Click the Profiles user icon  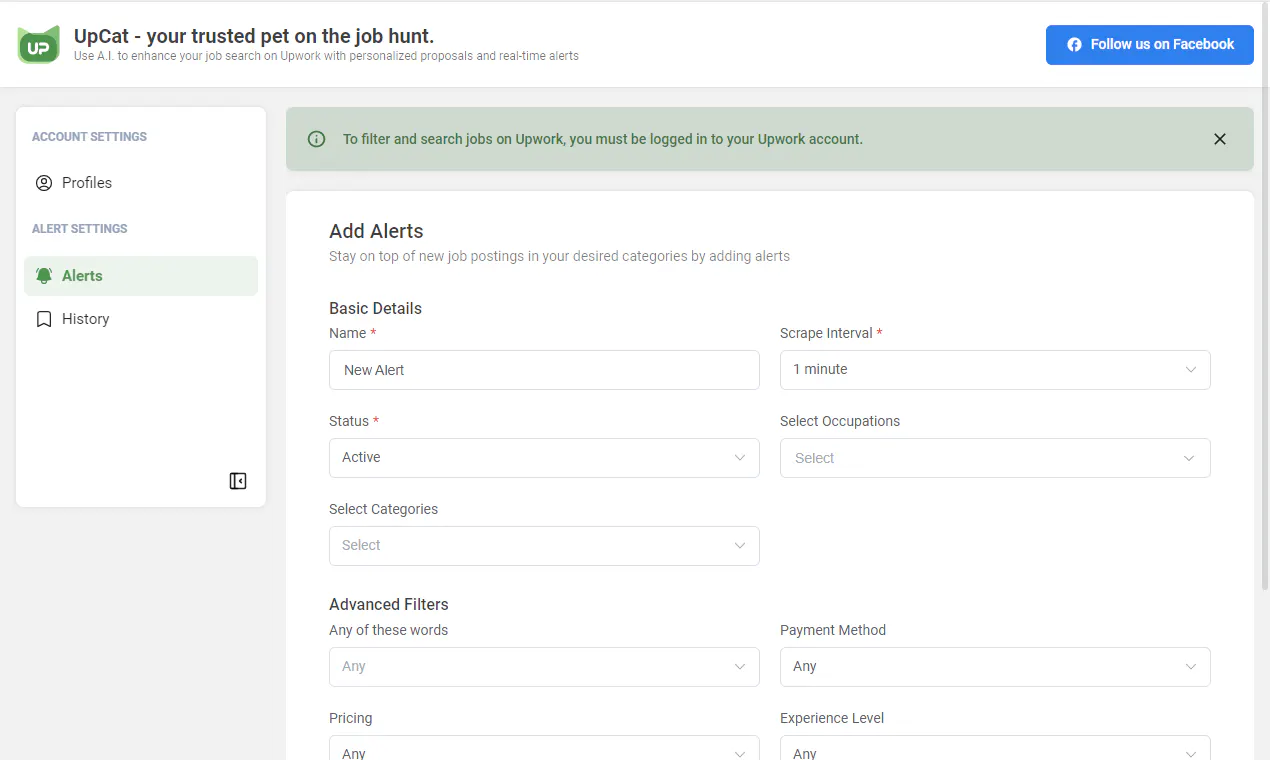point(44,183)
